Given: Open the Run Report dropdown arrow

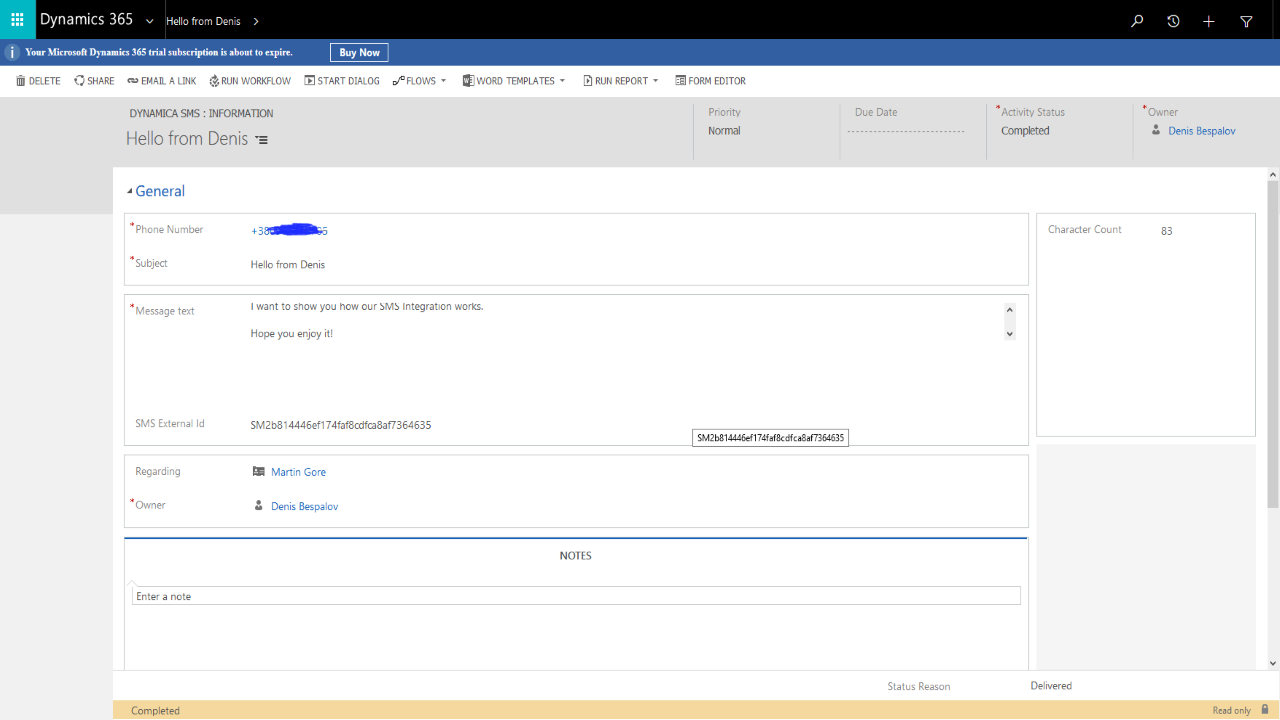Looking at the screenshot, I should (656, 81).
